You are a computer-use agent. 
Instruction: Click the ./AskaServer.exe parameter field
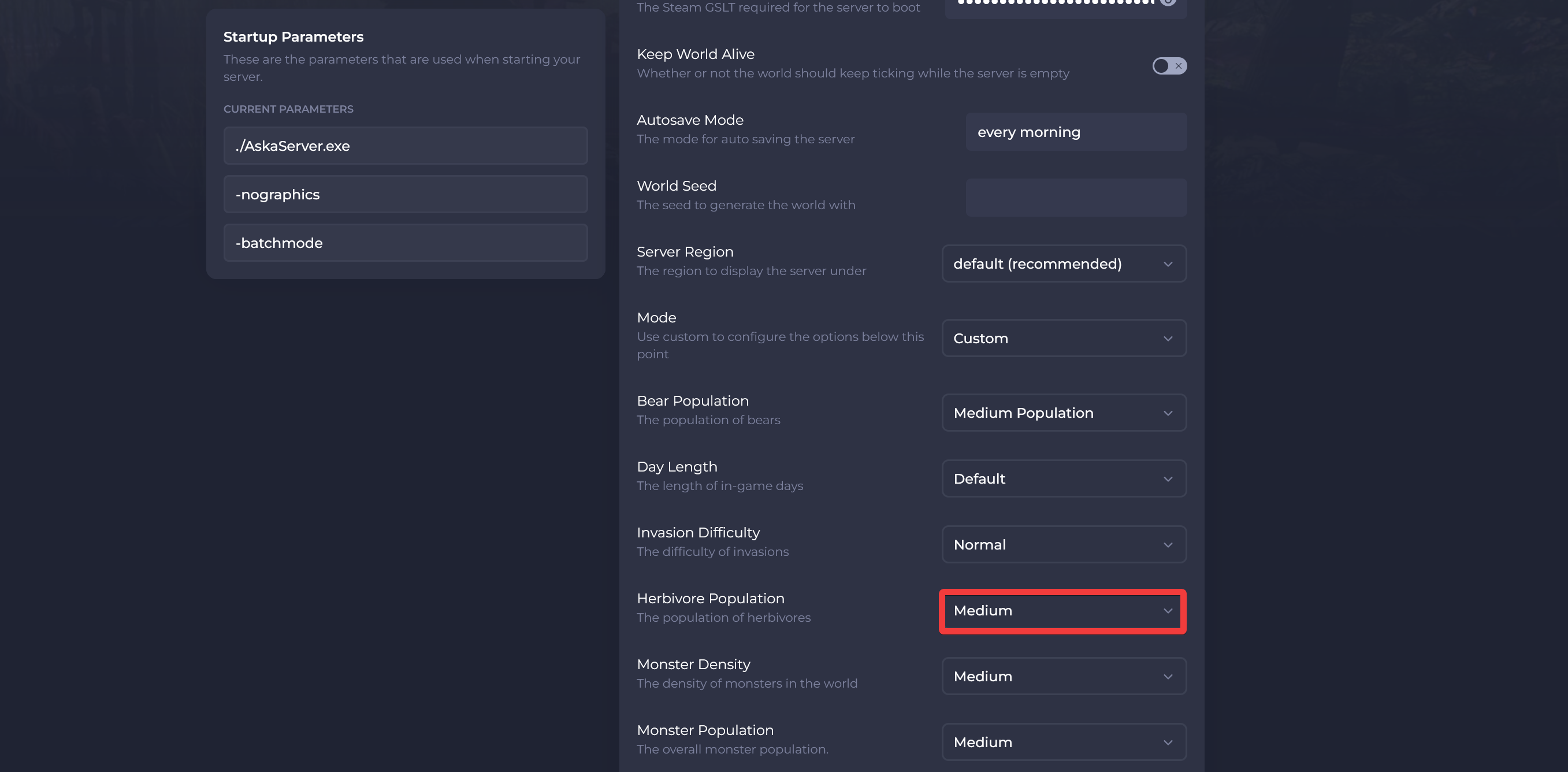pos(406,146)
